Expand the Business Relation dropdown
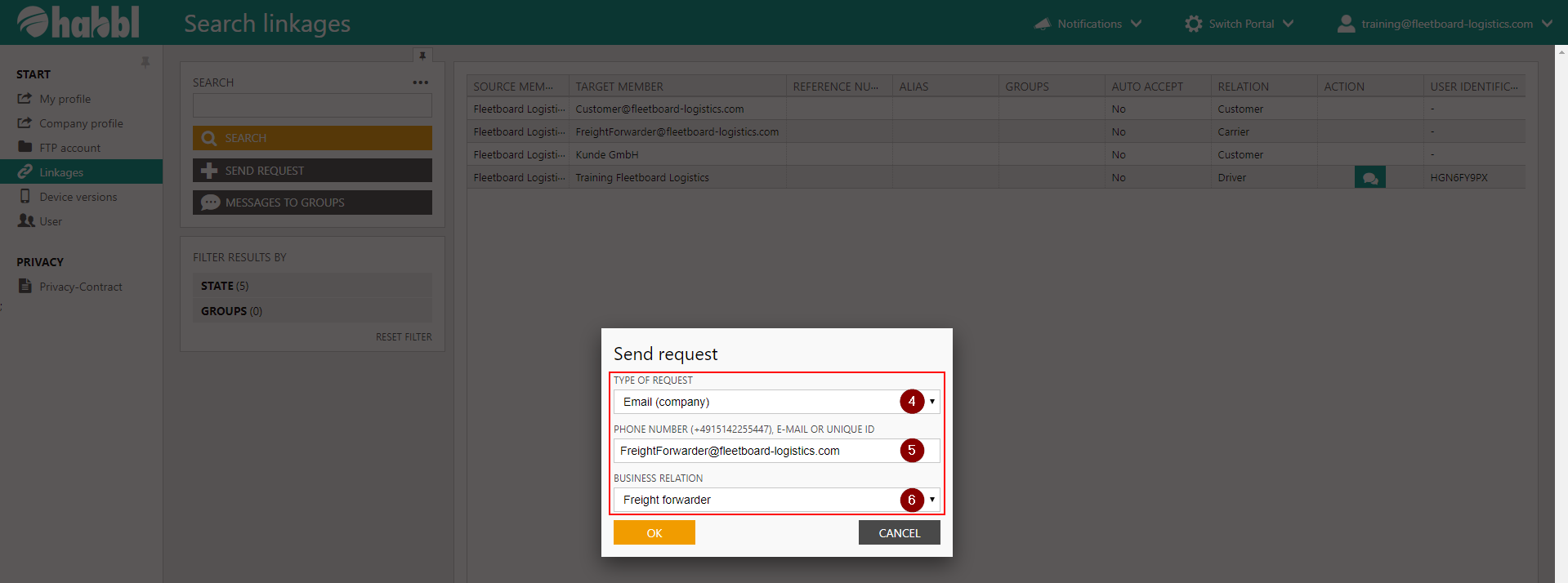1568x583 pixels. (931, 500)
